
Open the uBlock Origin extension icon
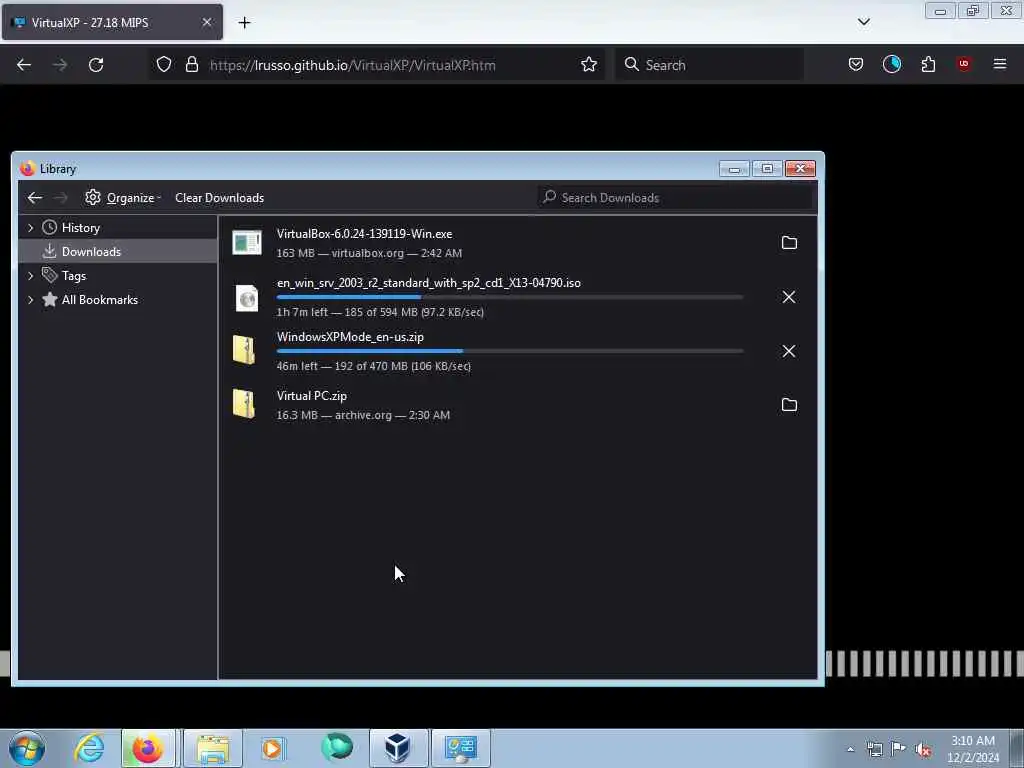coord(964,64)
